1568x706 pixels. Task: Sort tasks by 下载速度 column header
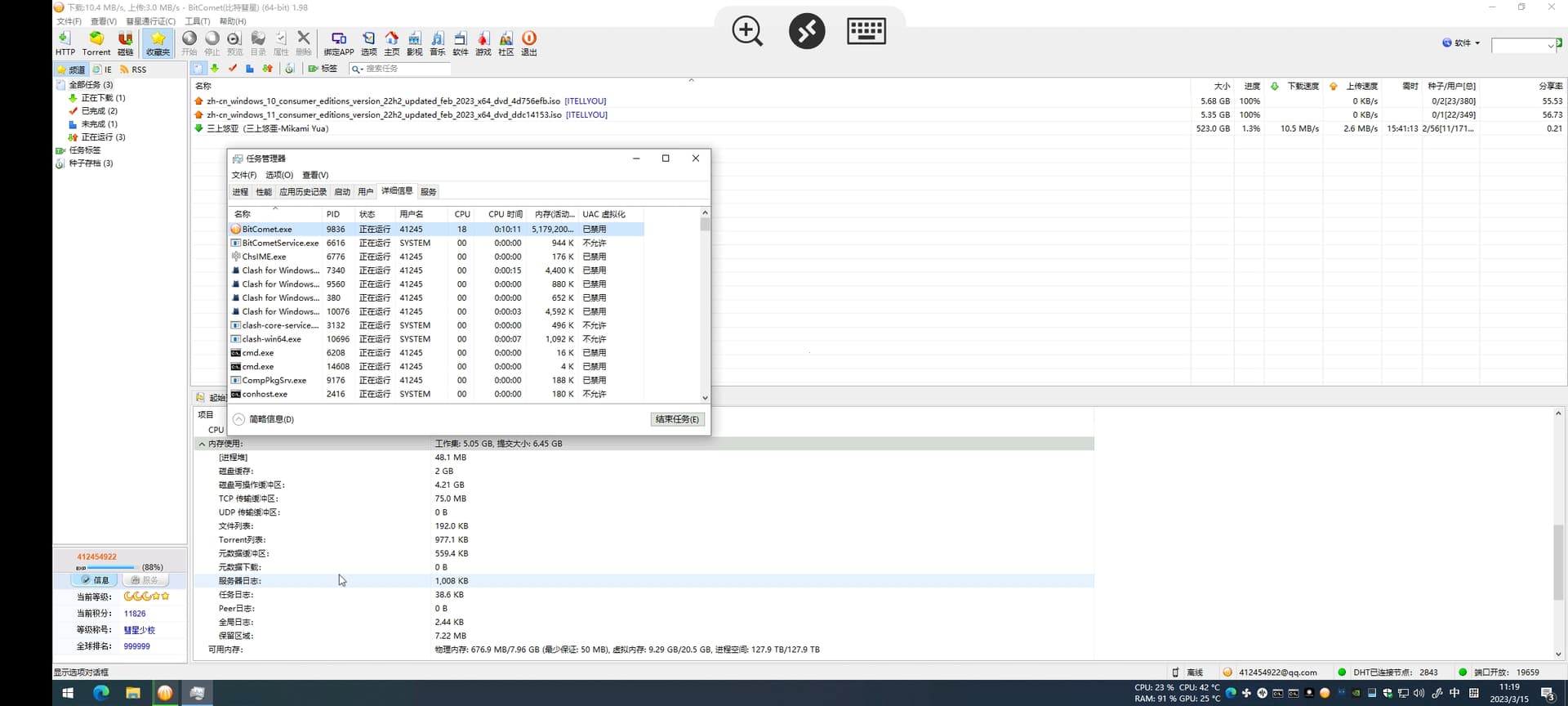tap(1295, 86)
